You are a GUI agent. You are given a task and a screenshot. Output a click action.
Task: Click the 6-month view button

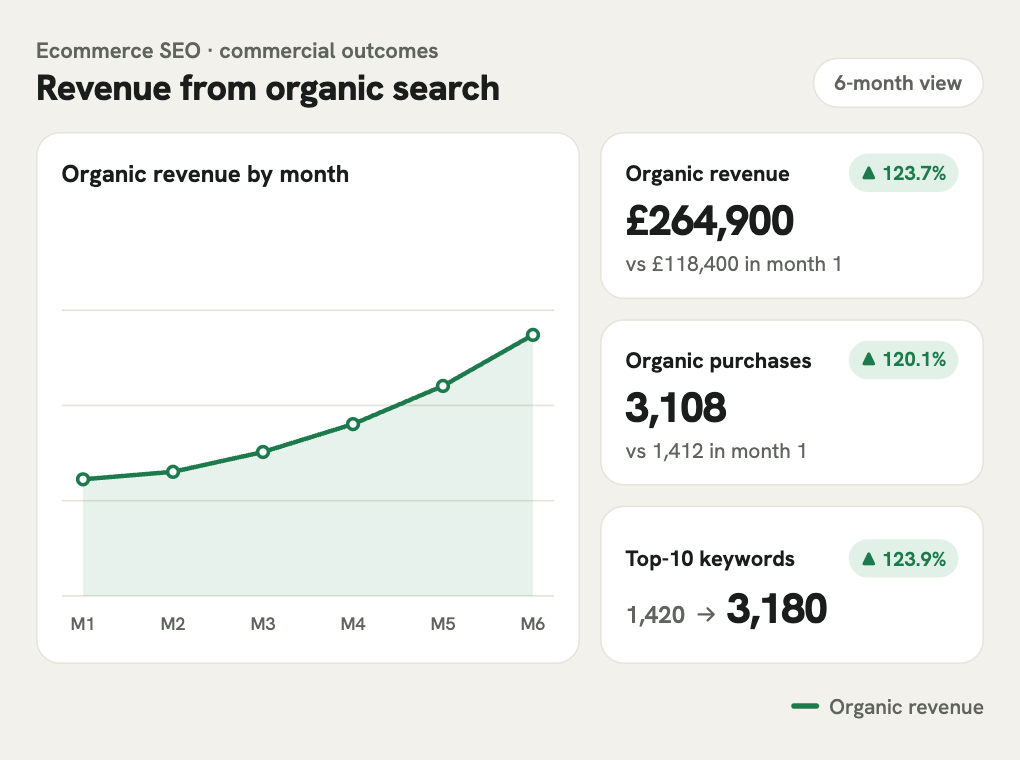pos(898,83)
